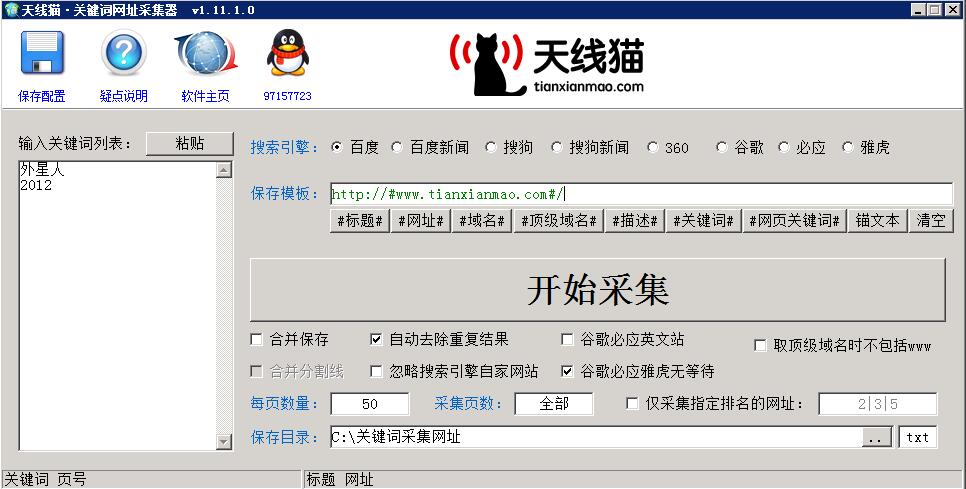Screen dimensions: 966x489
Task: Click the 采集页数 field showing 全部
Action: pyautogui.click(x=554, y=404)
